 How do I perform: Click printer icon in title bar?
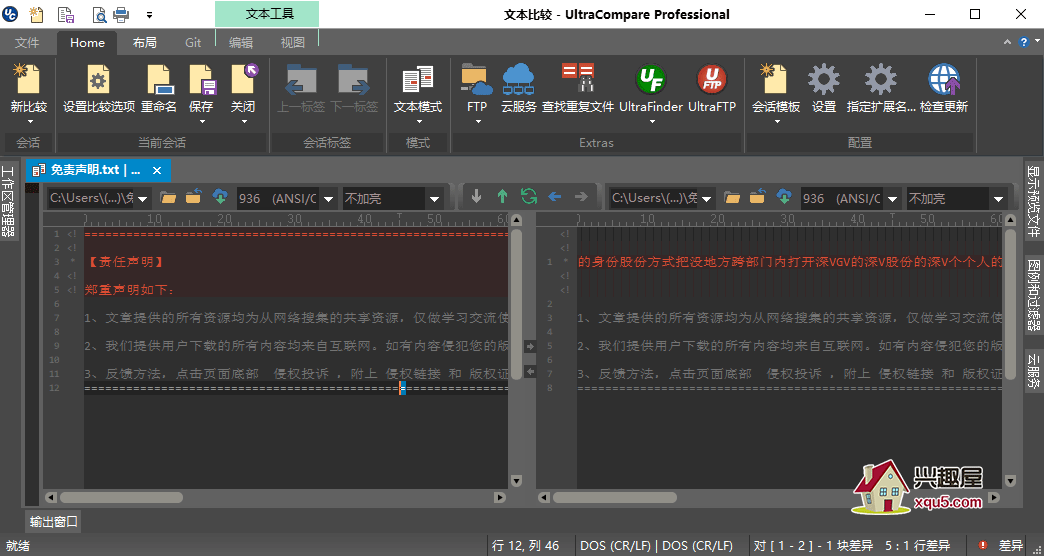click(121, 14)
